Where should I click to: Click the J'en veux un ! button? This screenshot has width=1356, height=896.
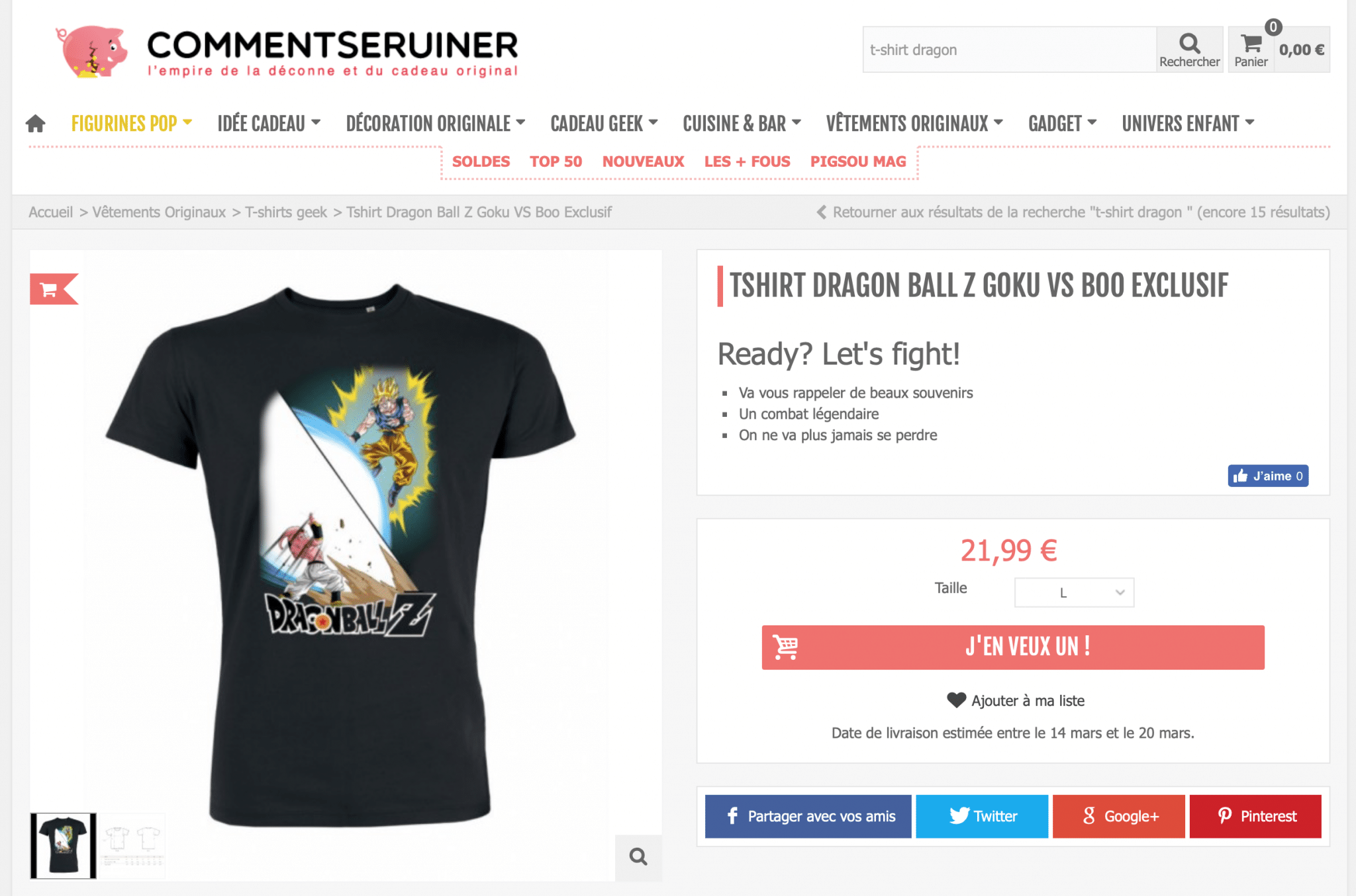[x=1013, y=647]
